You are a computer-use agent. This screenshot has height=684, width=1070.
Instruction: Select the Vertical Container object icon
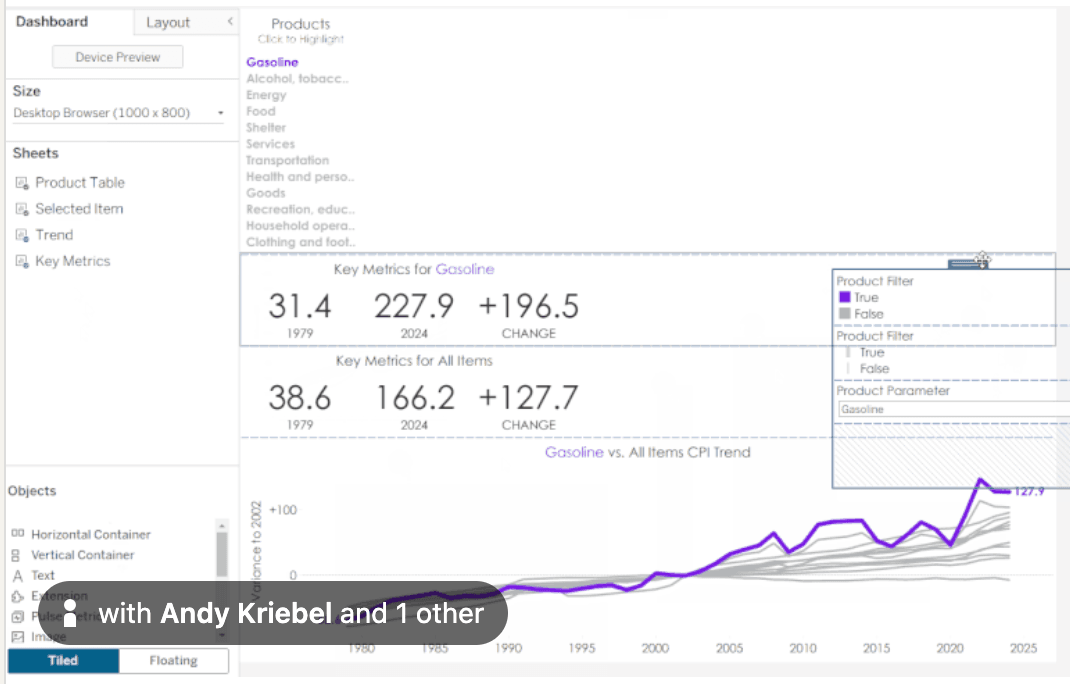click(17, 555)
